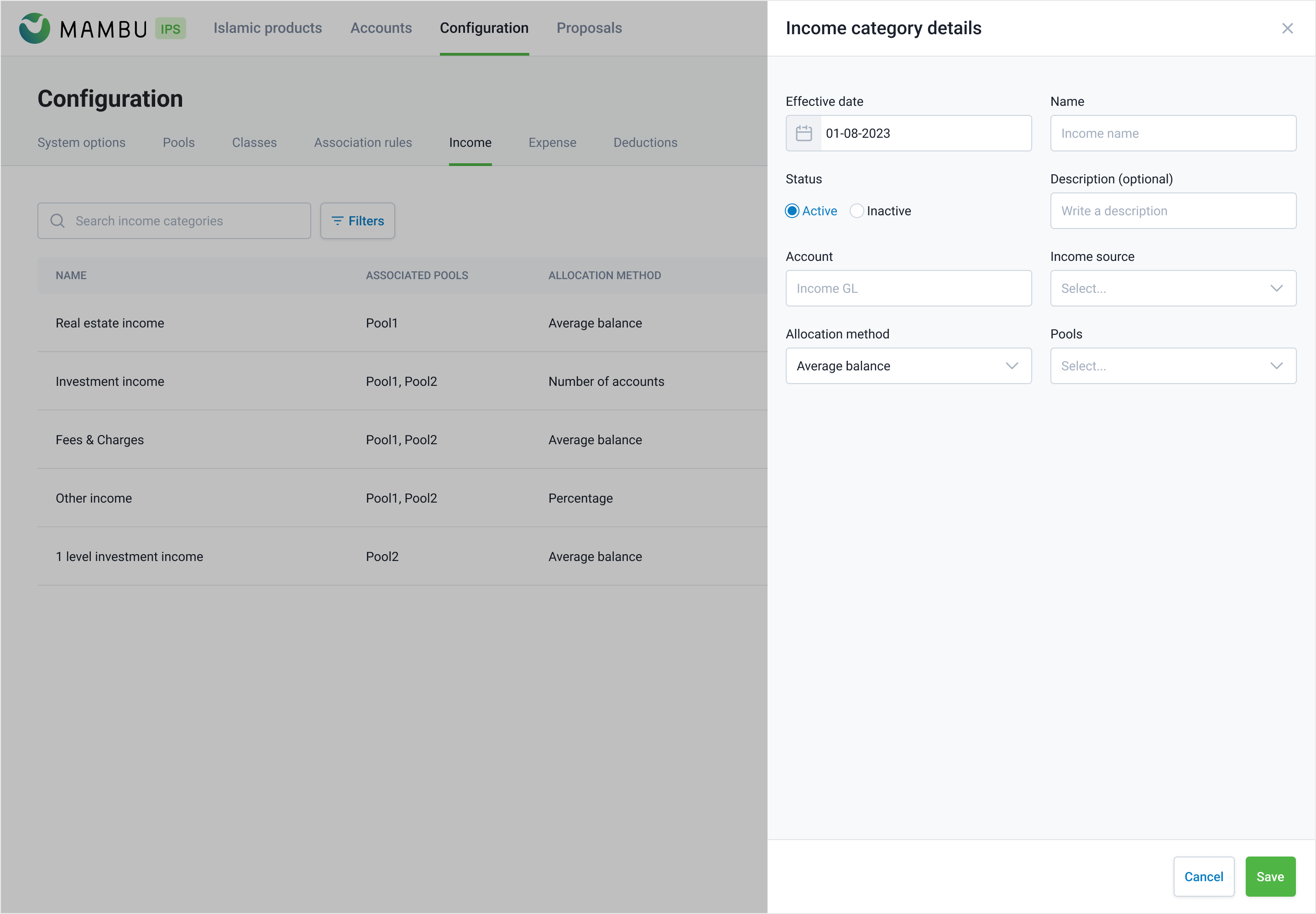Expand the Allocation method dropdown
Image resolution: width=1316 pixels, height=914 pixels.
click(x=908, y=366)
